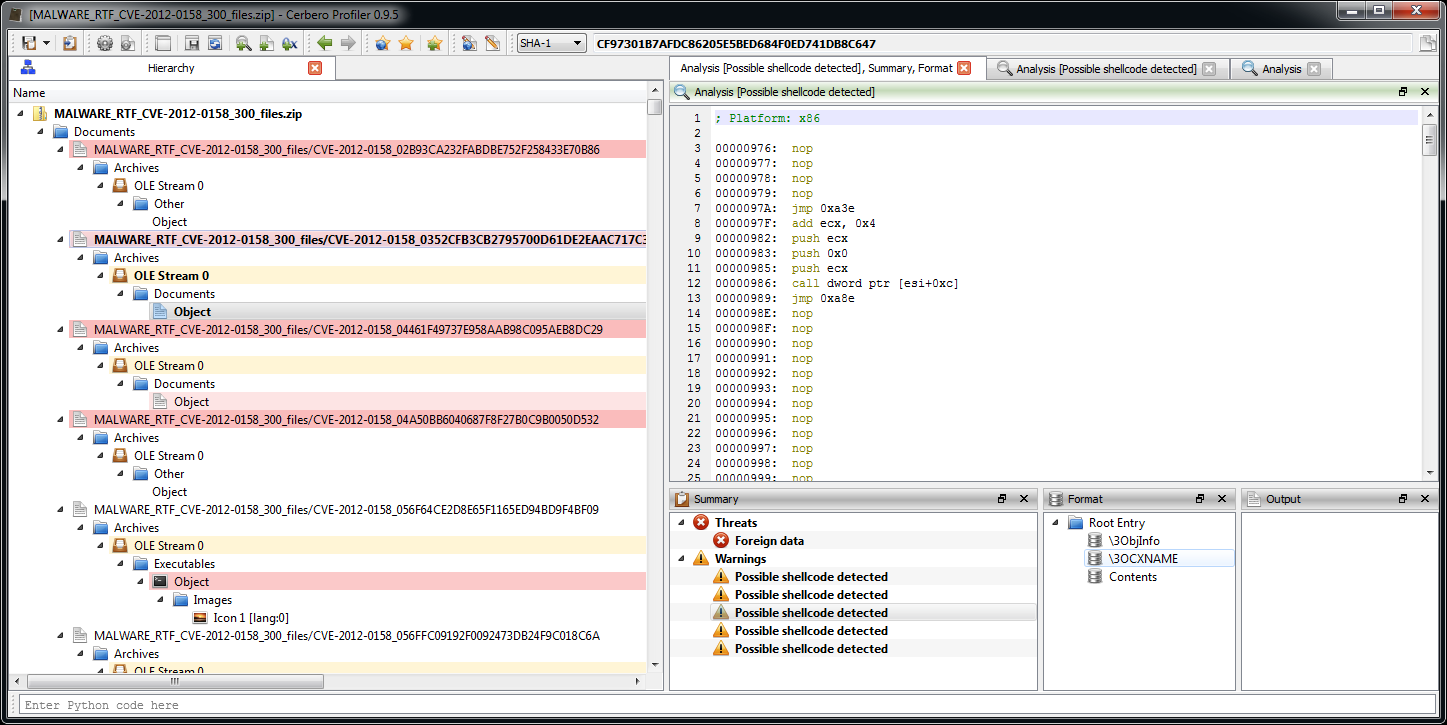The image size is (1447, 725).
Task: Click the plain yellow star toolbar icon
Action: pyautogui.click(x=406, y=43)
